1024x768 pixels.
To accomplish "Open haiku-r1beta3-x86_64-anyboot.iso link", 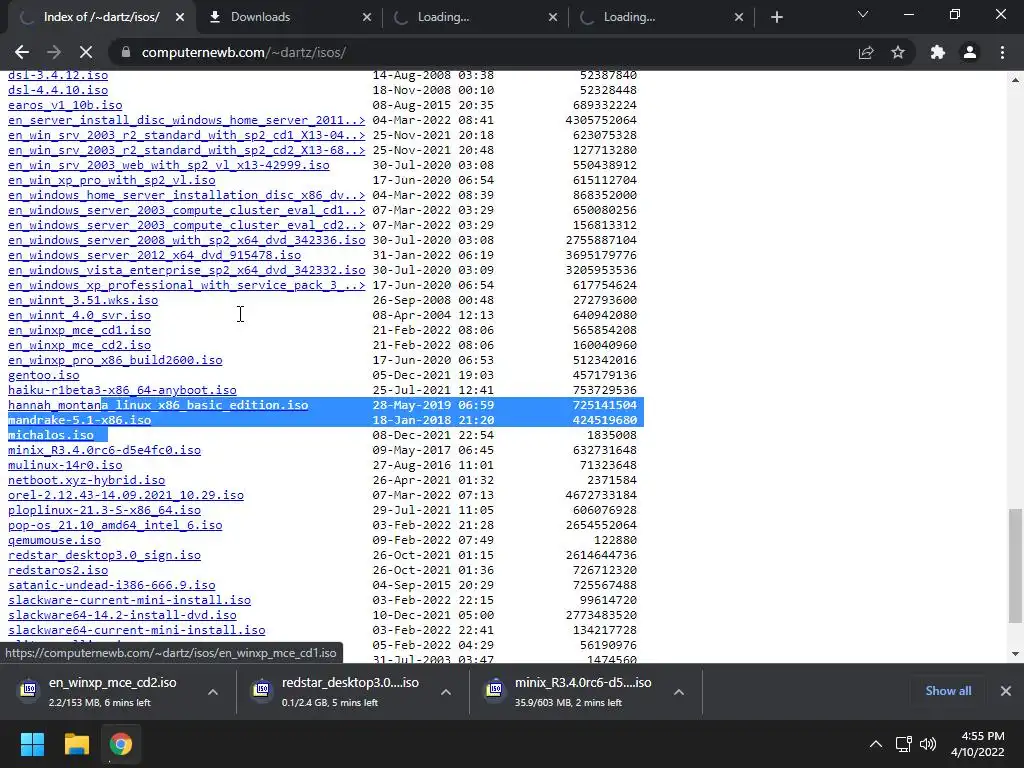I will 122,390.
